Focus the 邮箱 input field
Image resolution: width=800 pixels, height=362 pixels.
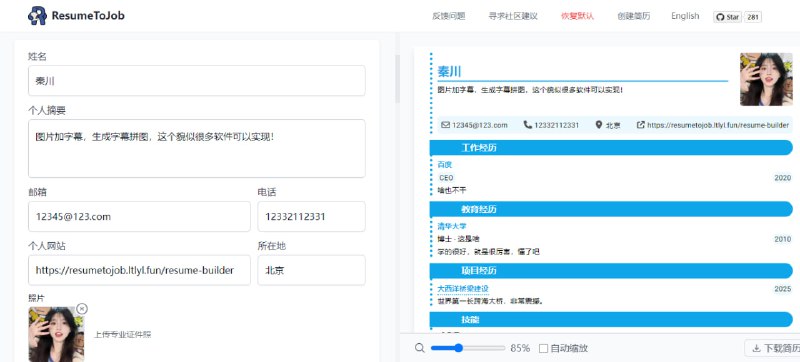click(x=139, y=216)
